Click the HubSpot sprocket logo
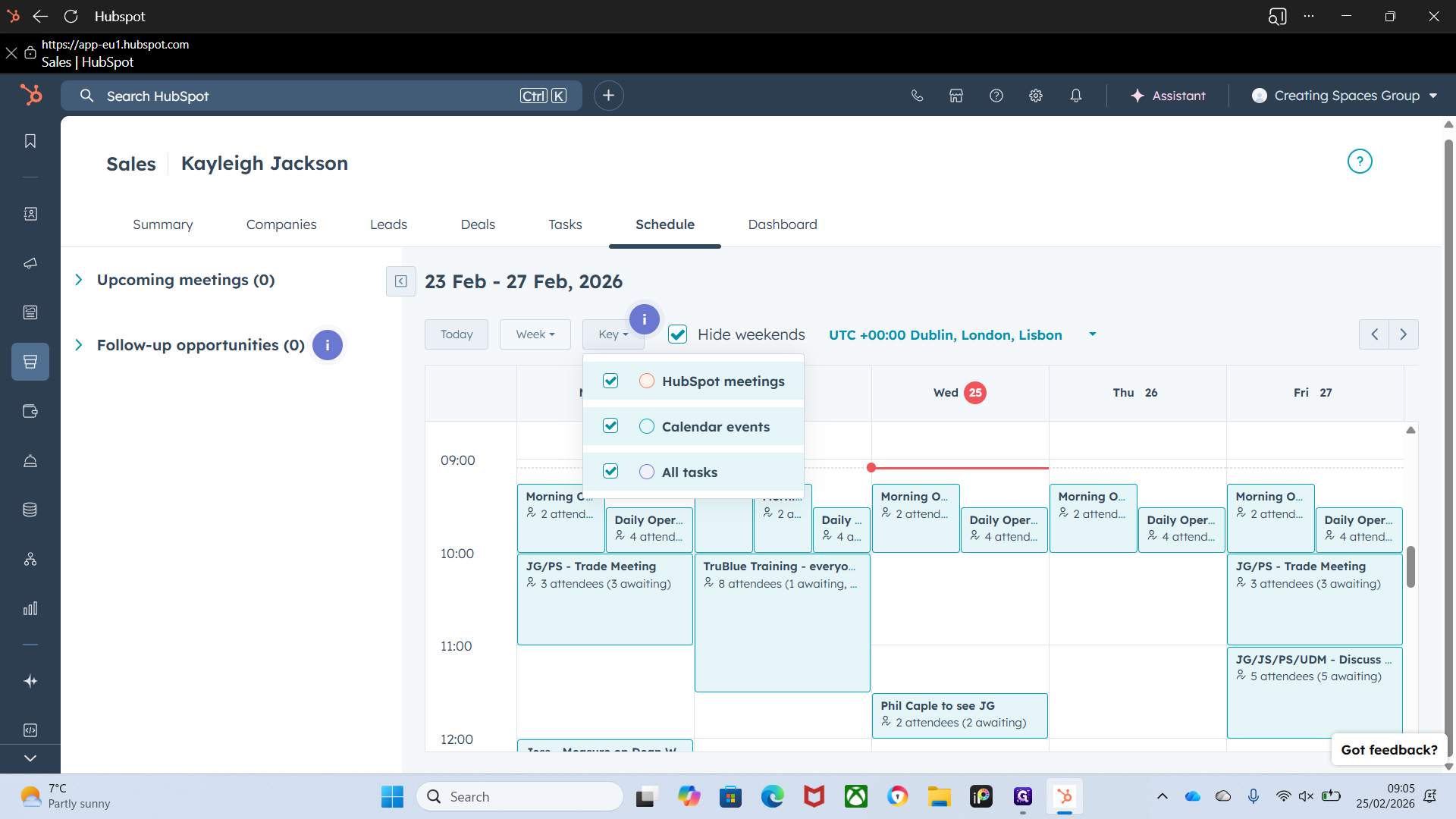This screenshot has height=819, width=1456. click(x=31, y=95)
